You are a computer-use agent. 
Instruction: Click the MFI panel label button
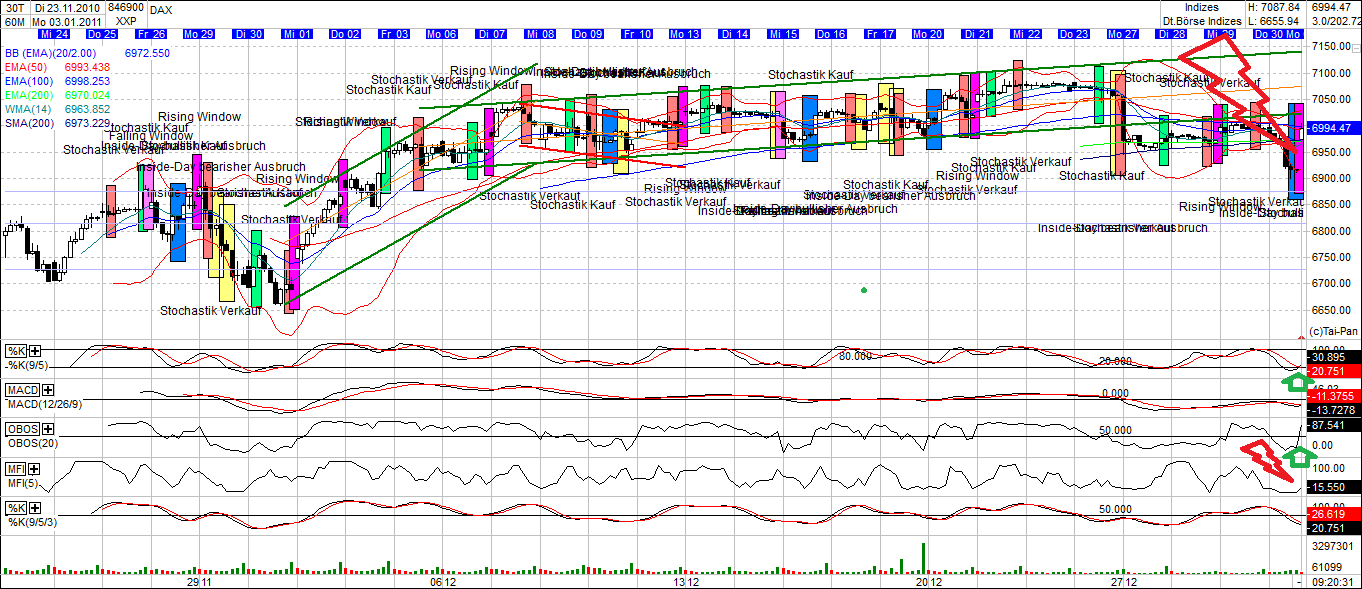coord(17,468)
